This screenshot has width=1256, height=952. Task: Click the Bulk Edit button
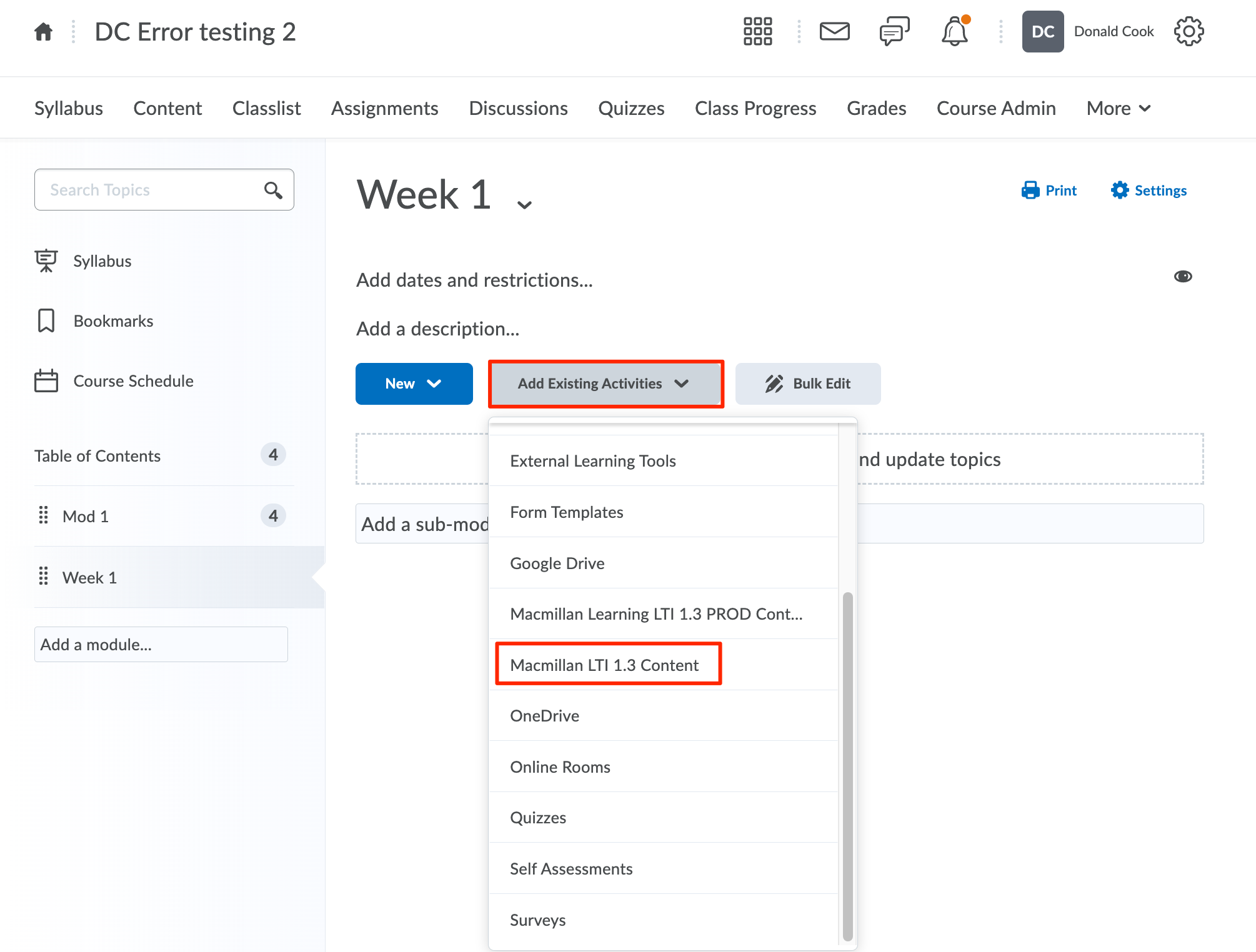(807, 384)
